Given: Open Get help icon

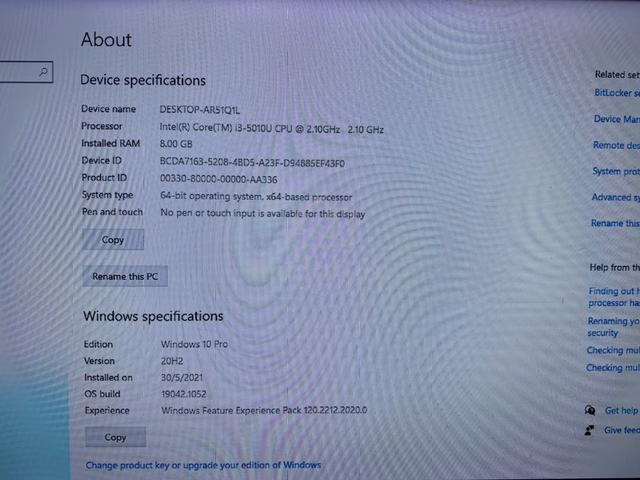Looking at the screenshot, I should pos(590,410).
